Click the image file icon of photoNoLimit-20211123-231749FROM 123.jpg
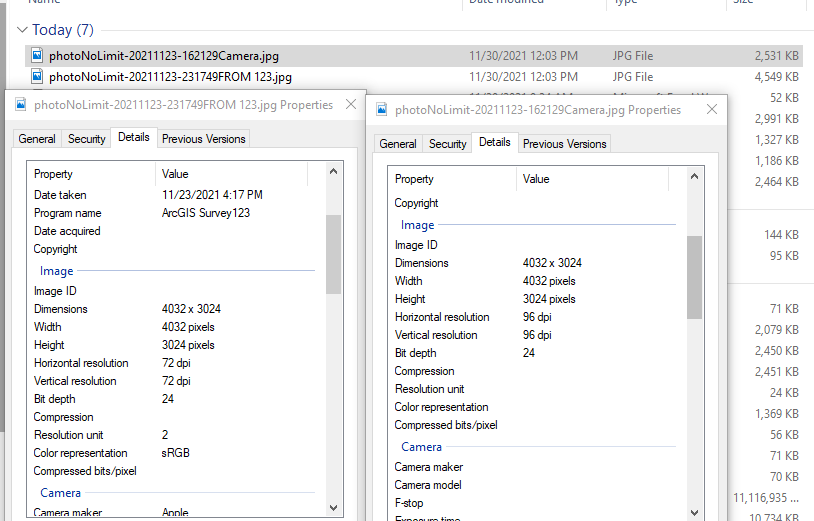814x521 pixels. point(37,76)
